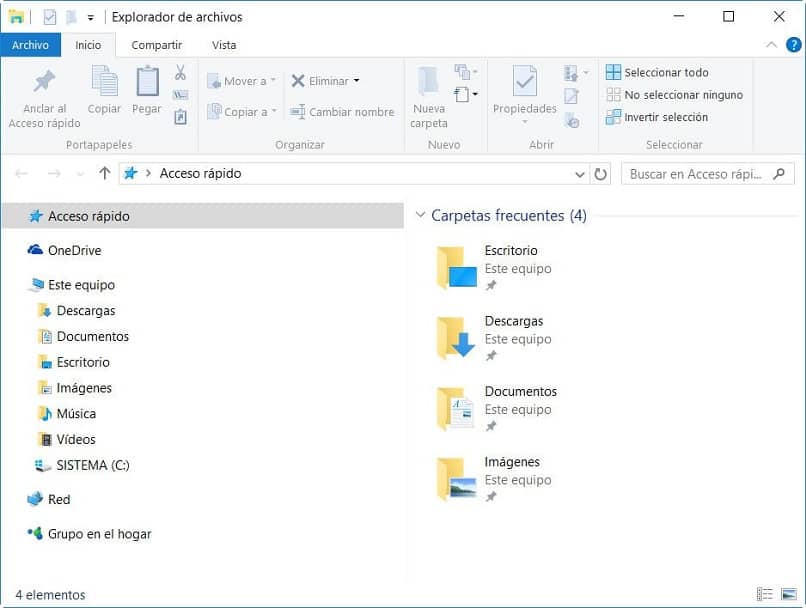Switch to the Compartir tab
The width and height of the screenshot is (806, 608).
coord(156,45)
